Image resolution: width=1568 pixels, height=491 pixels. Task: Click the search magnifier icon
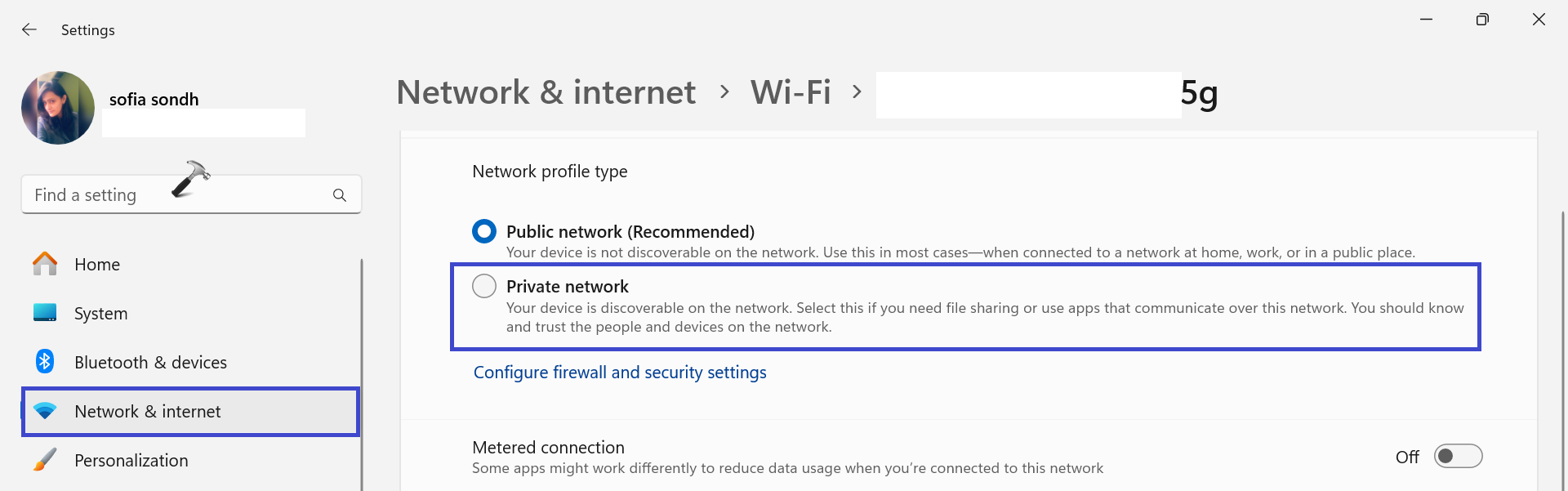tap(340, 195)
